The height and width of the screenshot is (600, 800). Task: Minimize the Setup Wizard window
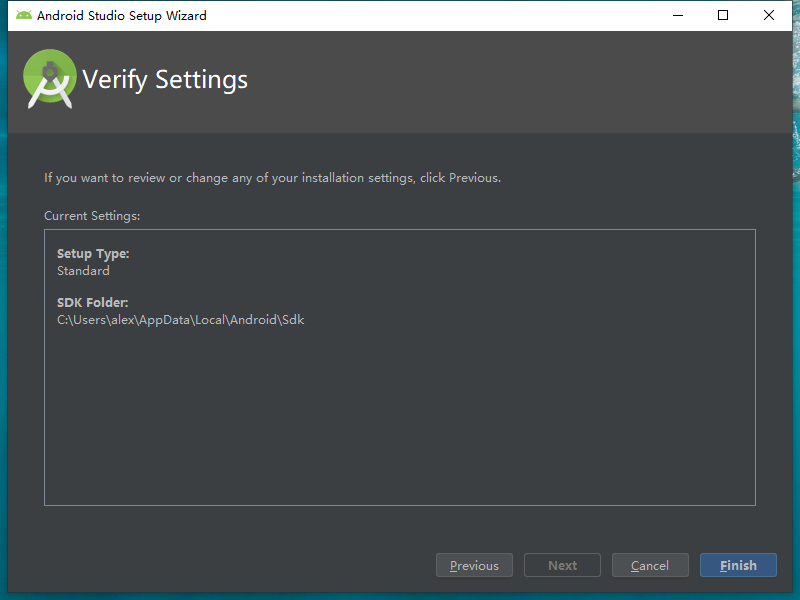678,15
